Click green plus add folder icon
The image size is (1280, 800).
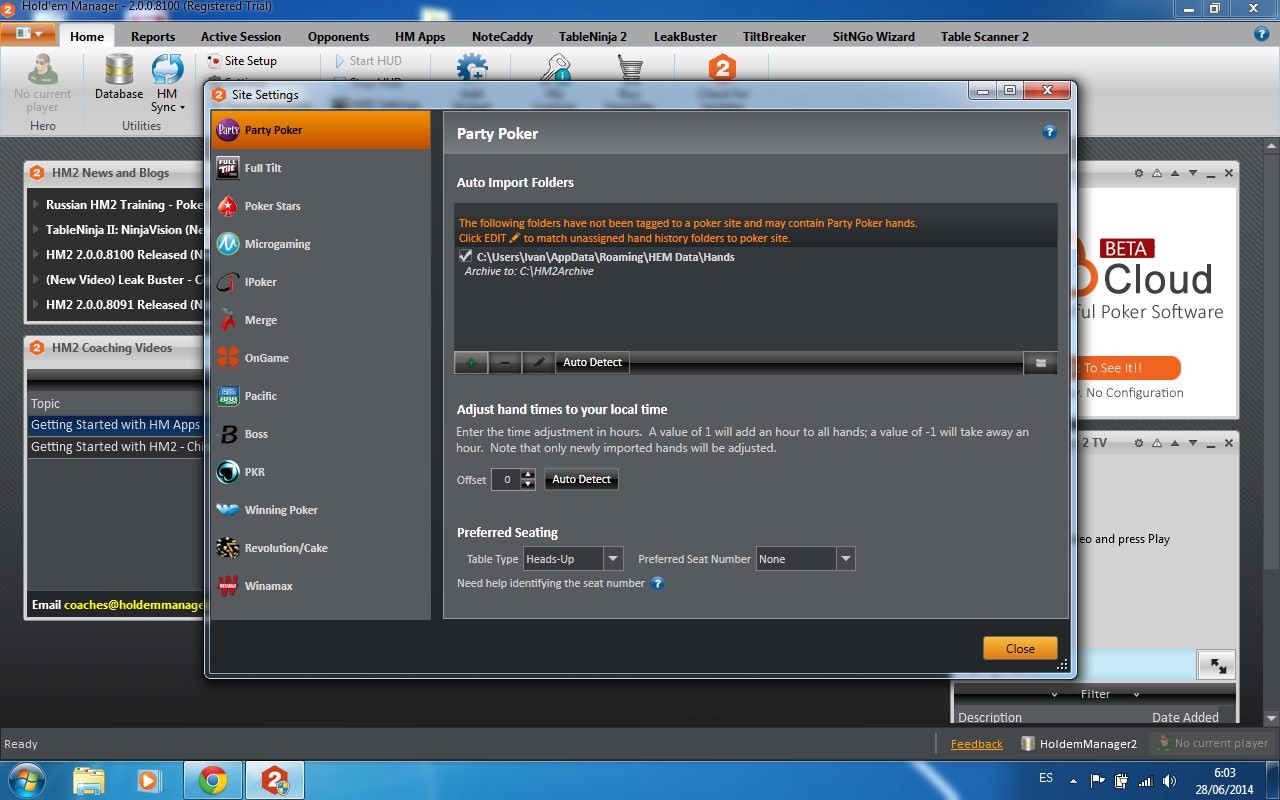(471, 363)
